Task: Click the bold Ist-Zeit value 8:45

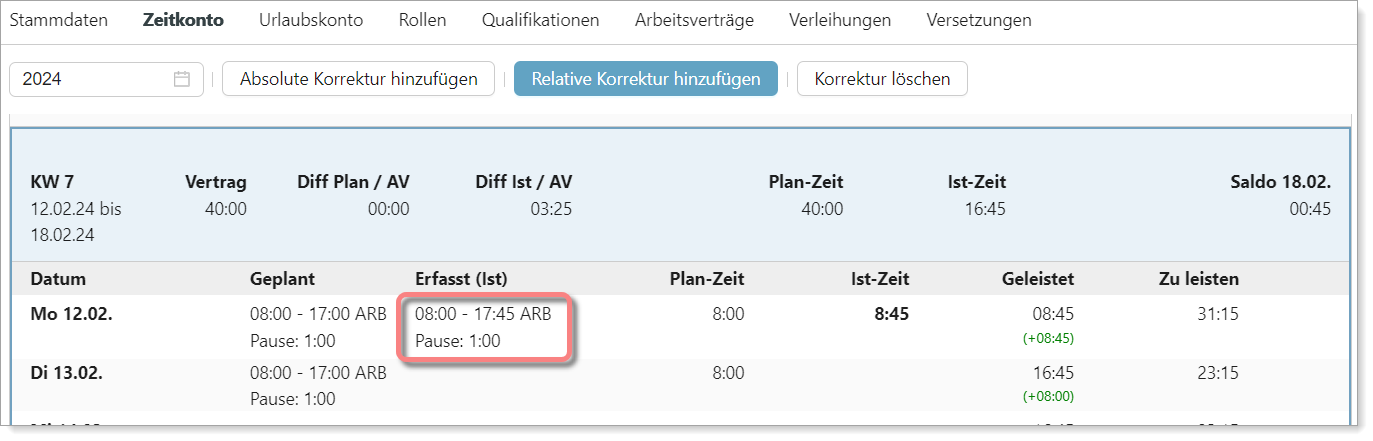Action: pos(892,314)
